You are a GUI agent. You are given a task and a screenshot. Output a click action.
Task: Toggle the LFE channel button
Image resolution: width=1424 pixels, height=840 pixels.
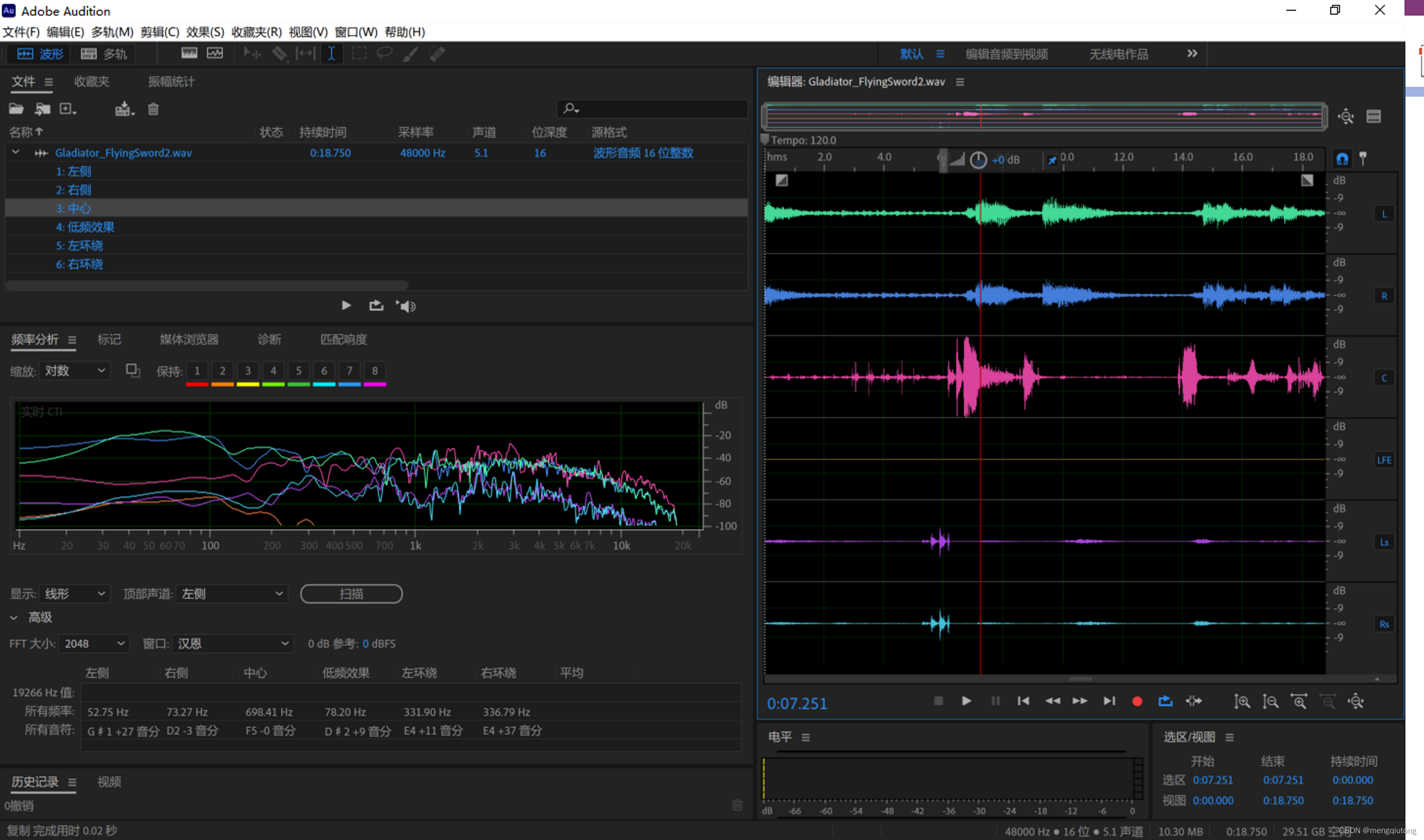click(1384, 460)
